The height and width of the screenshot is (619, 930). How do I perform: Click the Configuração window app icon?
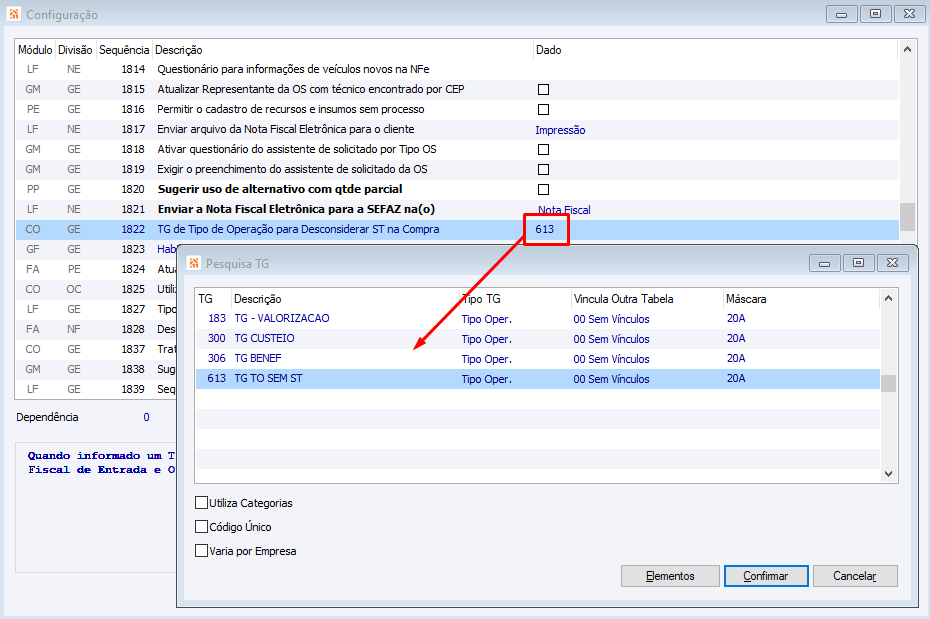coord(14,14)
